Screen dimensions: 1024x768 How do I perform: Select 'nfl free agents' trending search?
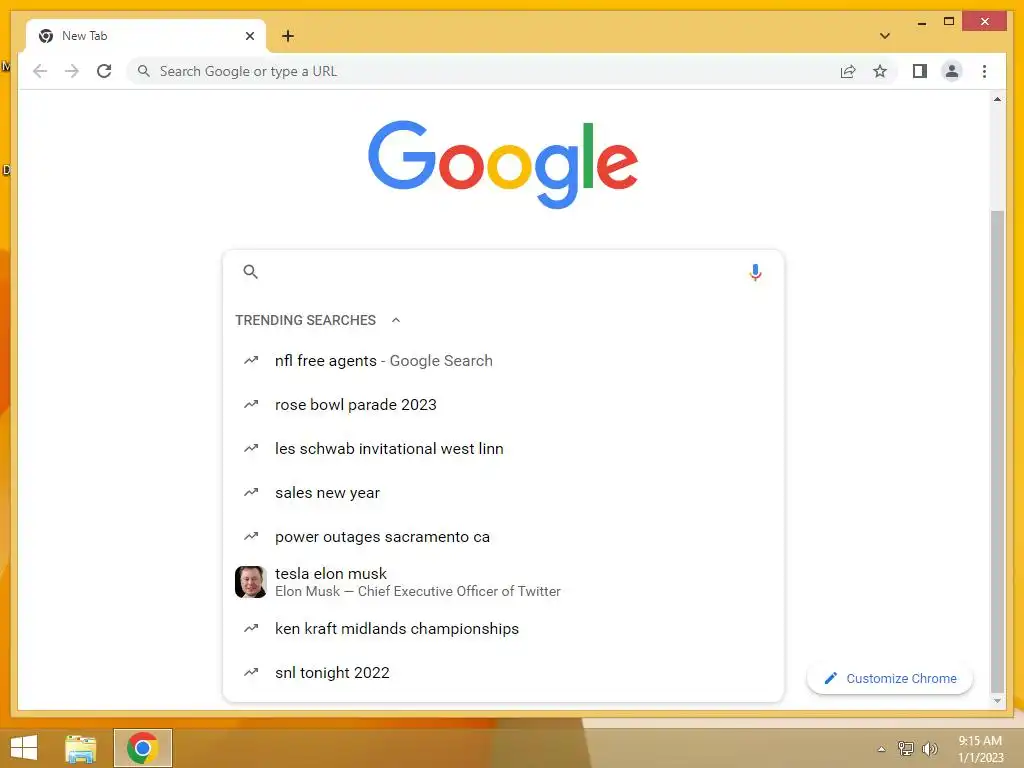503,360
